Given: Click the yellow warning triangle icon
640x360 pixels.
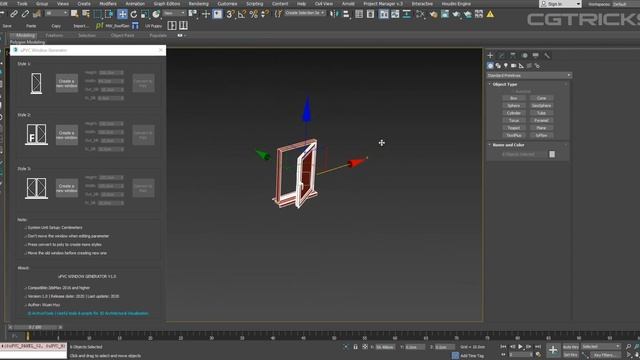Looking at the screenshot, I should click(x=490, y=14).
